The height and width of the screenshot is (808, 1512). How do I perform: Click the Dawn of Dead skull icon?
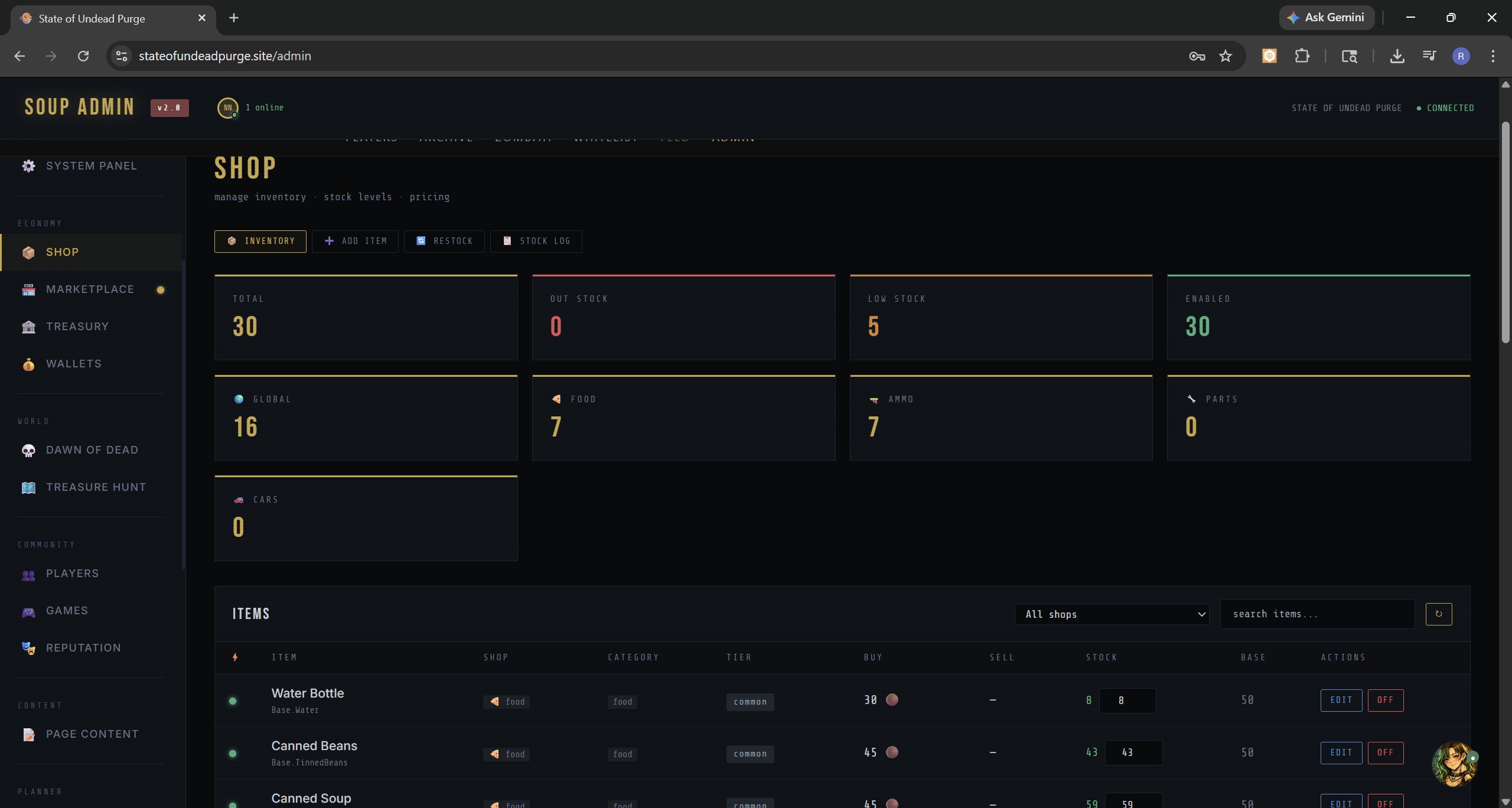pos(28,451)
